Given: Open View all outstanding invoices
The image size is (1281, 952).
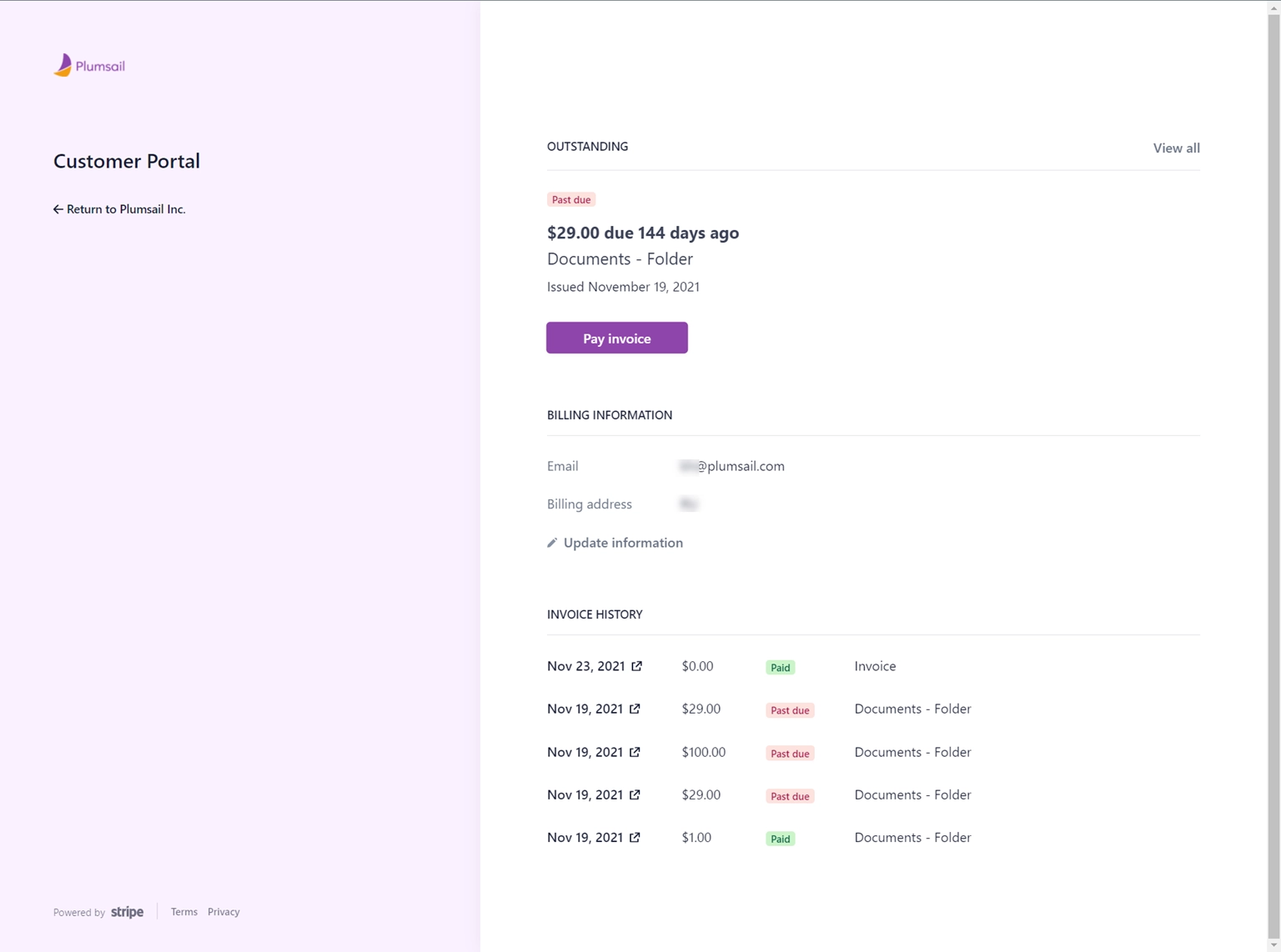Looking at the screenshot, I should [x=1176, y=148].
